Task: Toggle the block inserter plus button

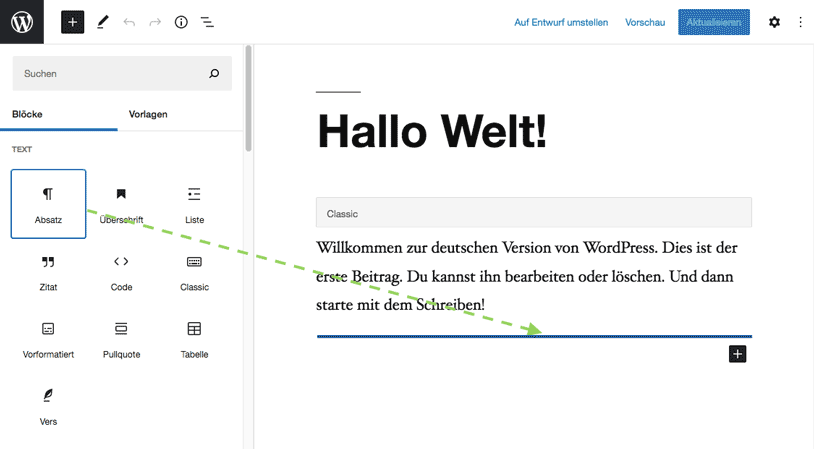Action: pyautogui.click(x=73, y=22)
